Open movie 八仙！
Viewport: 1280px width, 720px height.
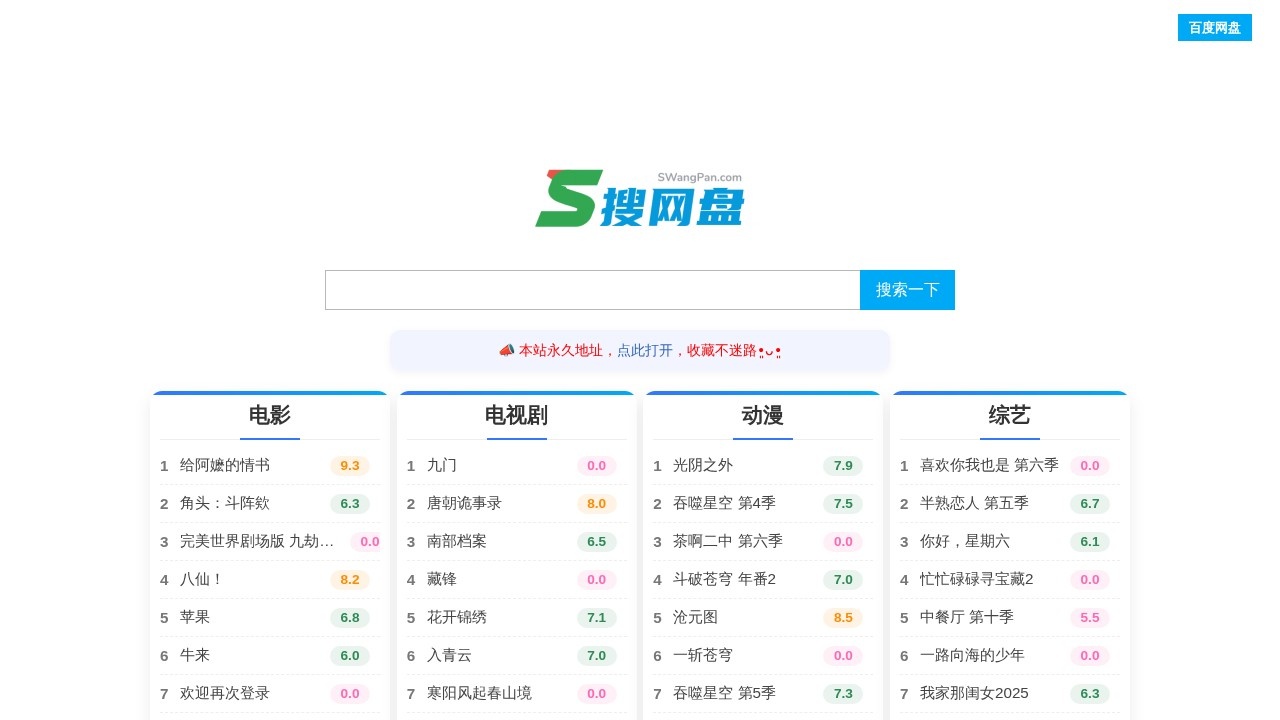(x=202, y=579)
